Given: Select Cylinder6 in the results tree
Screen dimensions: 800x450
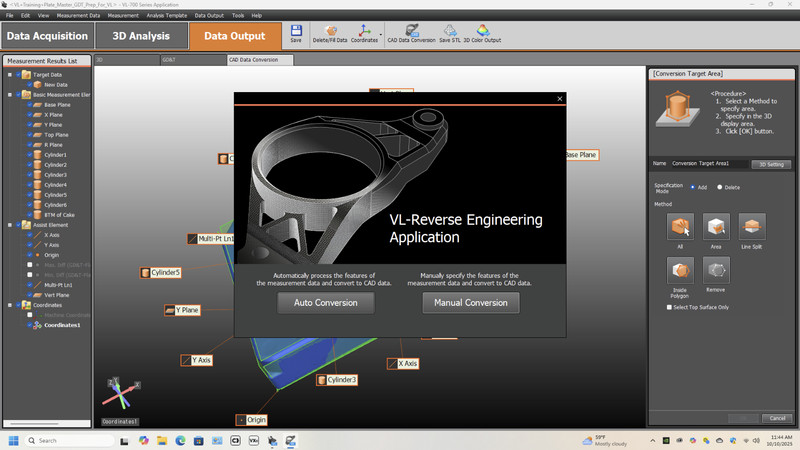Looking at the screenshot, I should coord(55,205).
